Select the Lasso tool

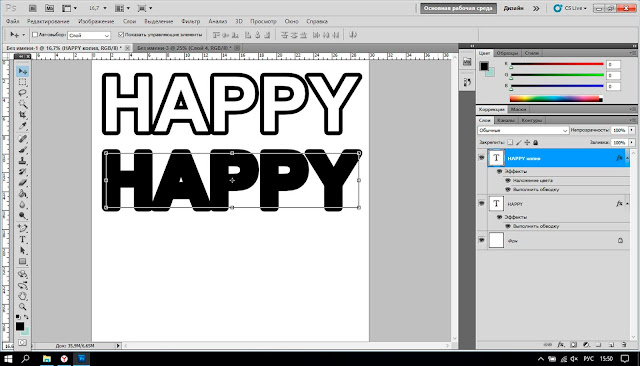tap(22, 93)
